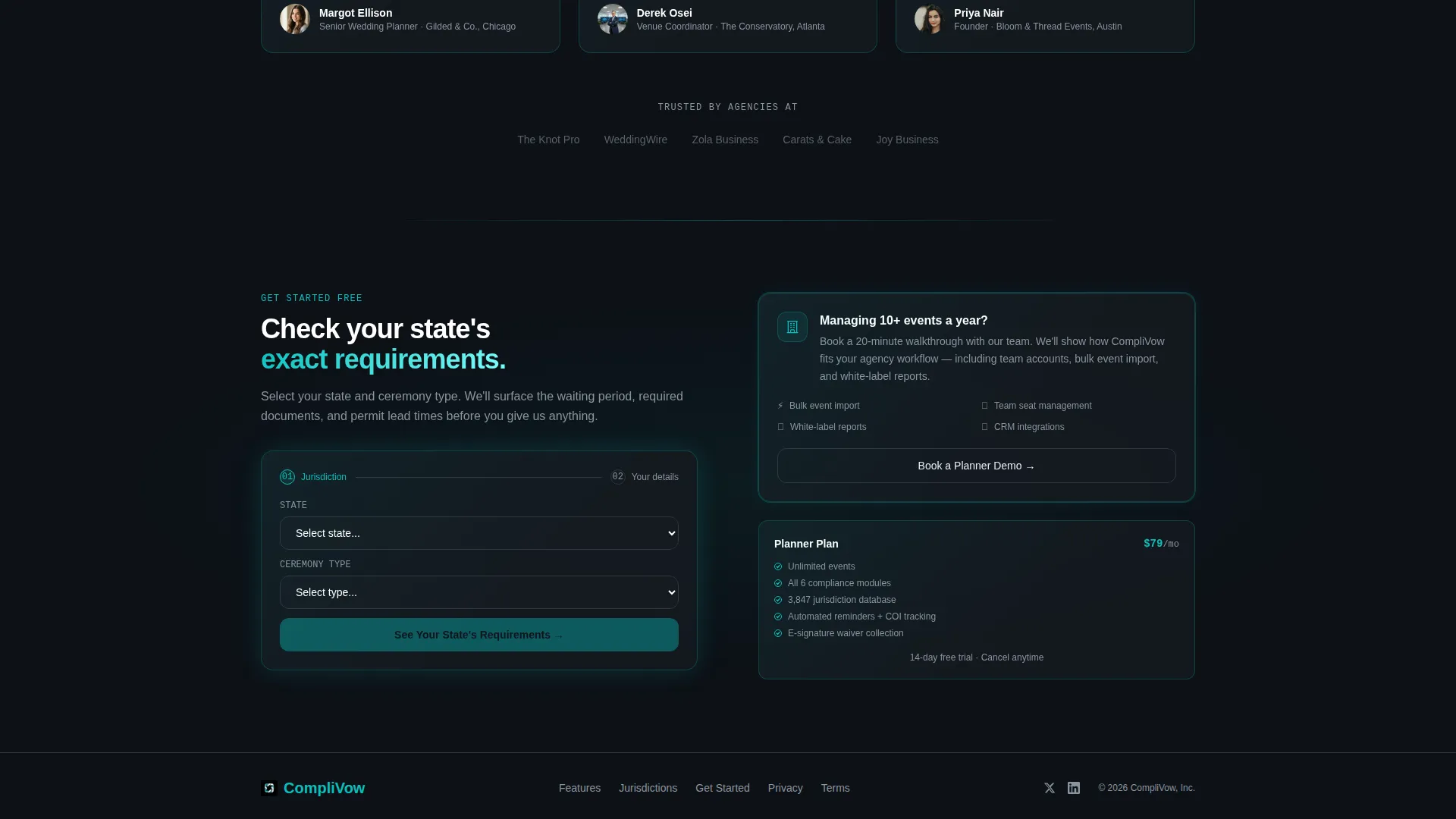Click the step 01 Jurisdiction circle indicator
The width and height of the screenshot is (1456, 819).
click(287, 477)
